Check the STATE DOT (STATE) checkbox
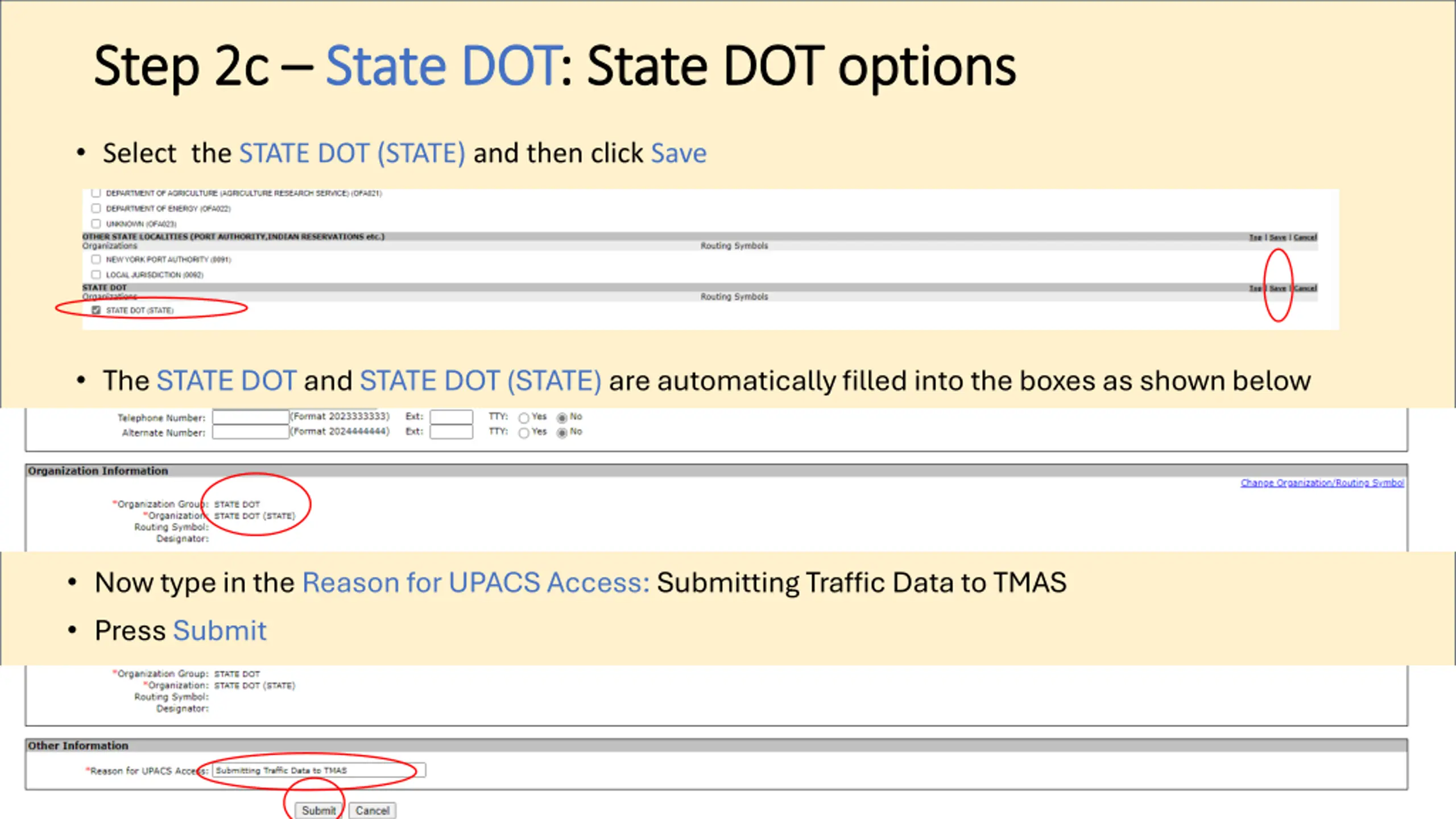Viewport: 1456px width, 819px height. (x=96, y=310)
